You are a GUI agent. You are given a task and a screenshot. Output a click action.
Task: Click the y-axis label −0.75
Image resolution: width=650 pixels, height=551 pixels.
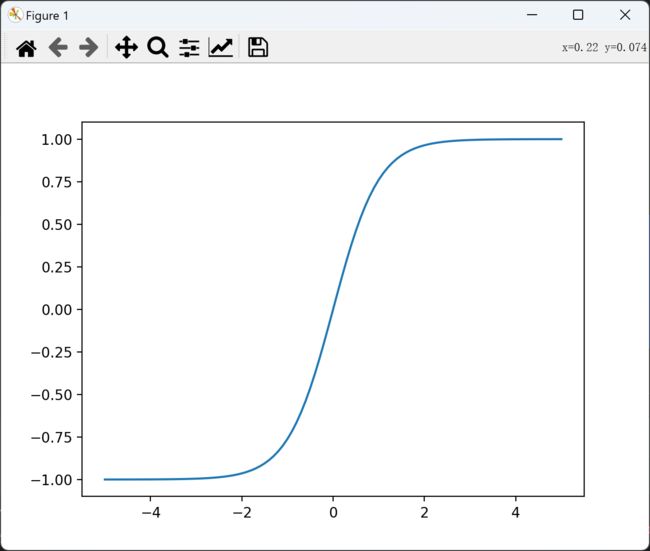click(x=51, y=437)
